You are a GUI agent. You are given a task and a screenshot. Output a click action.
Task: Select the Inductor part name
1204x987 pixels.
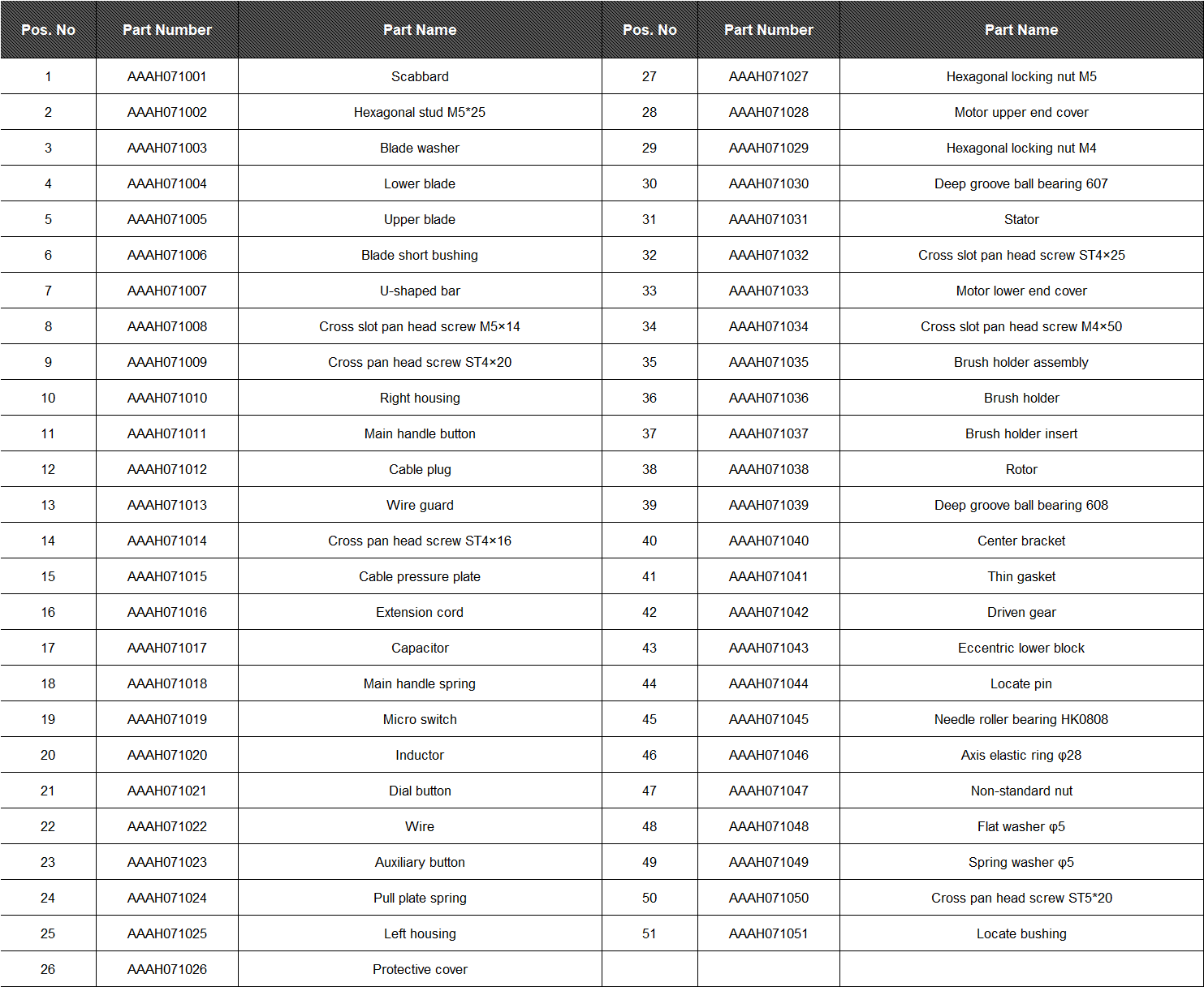click(x=420, y=755)
